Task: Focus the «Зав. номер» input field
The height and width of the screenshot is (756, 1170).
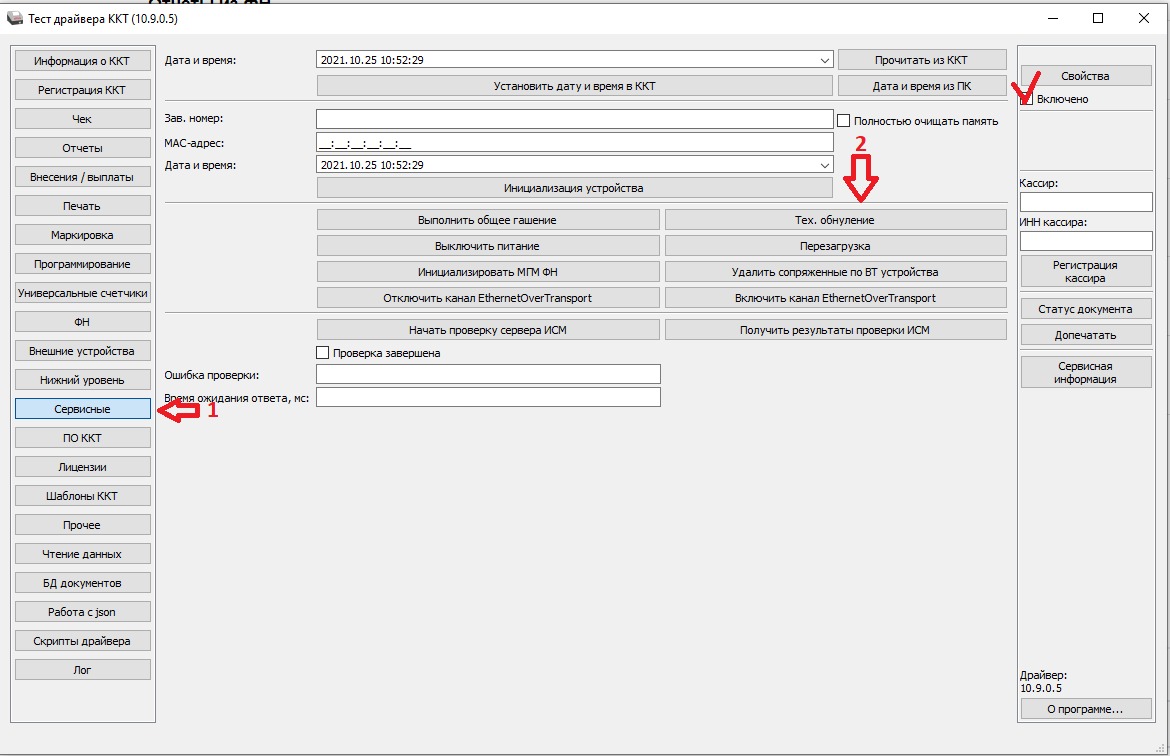Action: [574, 120]
